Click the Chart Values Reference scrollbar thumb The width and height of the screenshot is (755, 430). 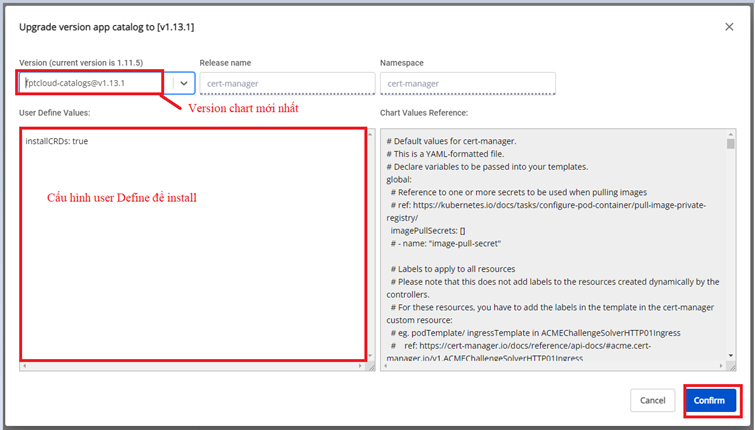coord(731,144)
